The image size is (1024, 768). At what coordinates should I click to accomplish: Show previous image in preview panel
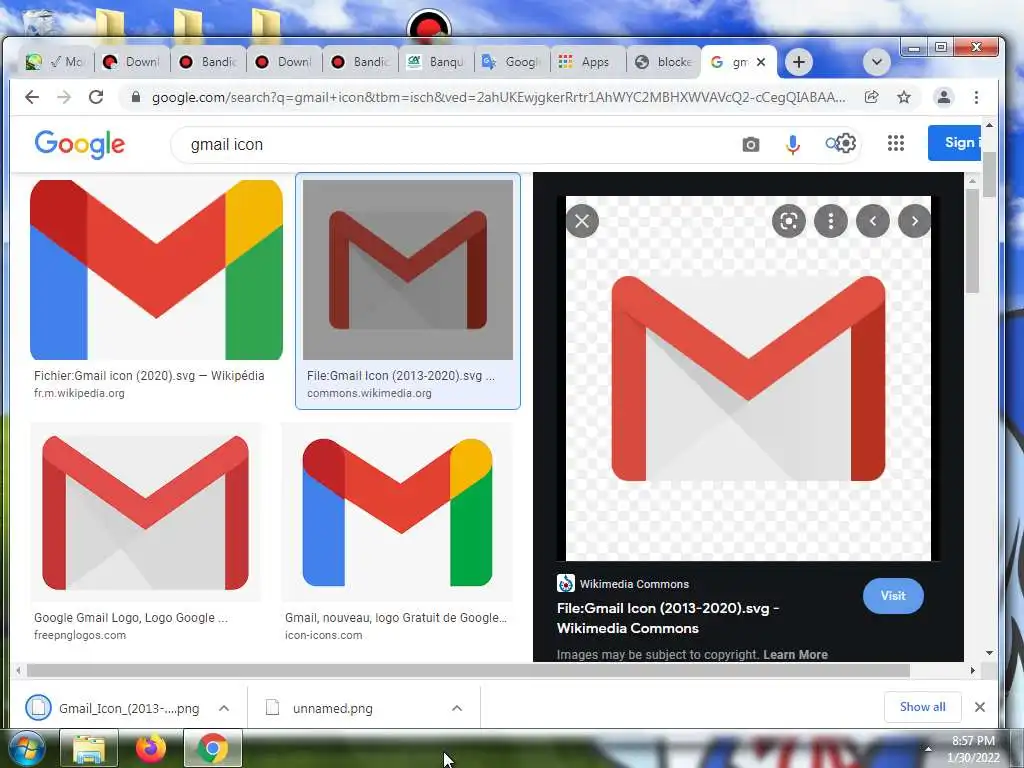point(873,221)
